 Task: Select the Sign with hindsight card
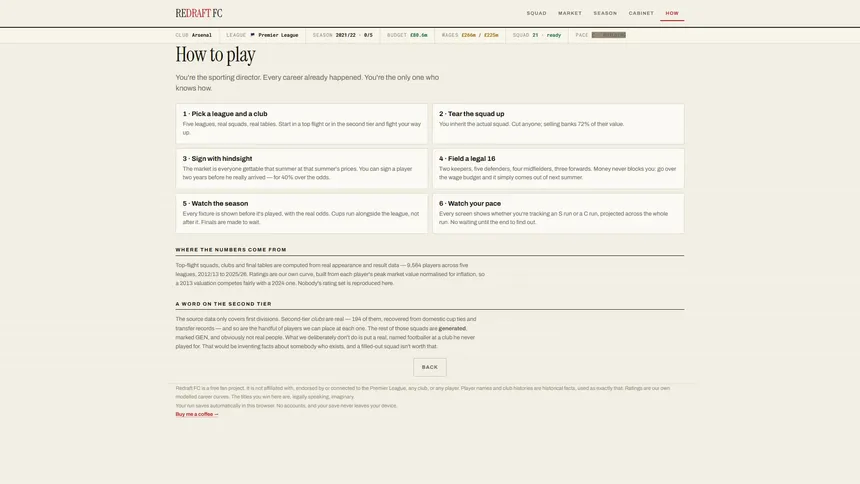pyautogui.click(x=302, y=168)
